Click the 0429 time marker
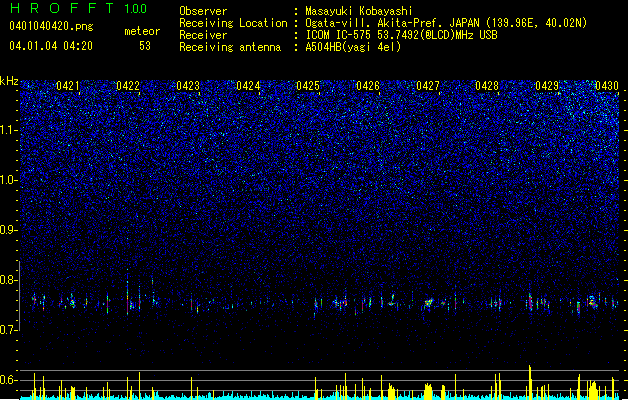This screenshot has height=400, width=629. coord(547,86)
